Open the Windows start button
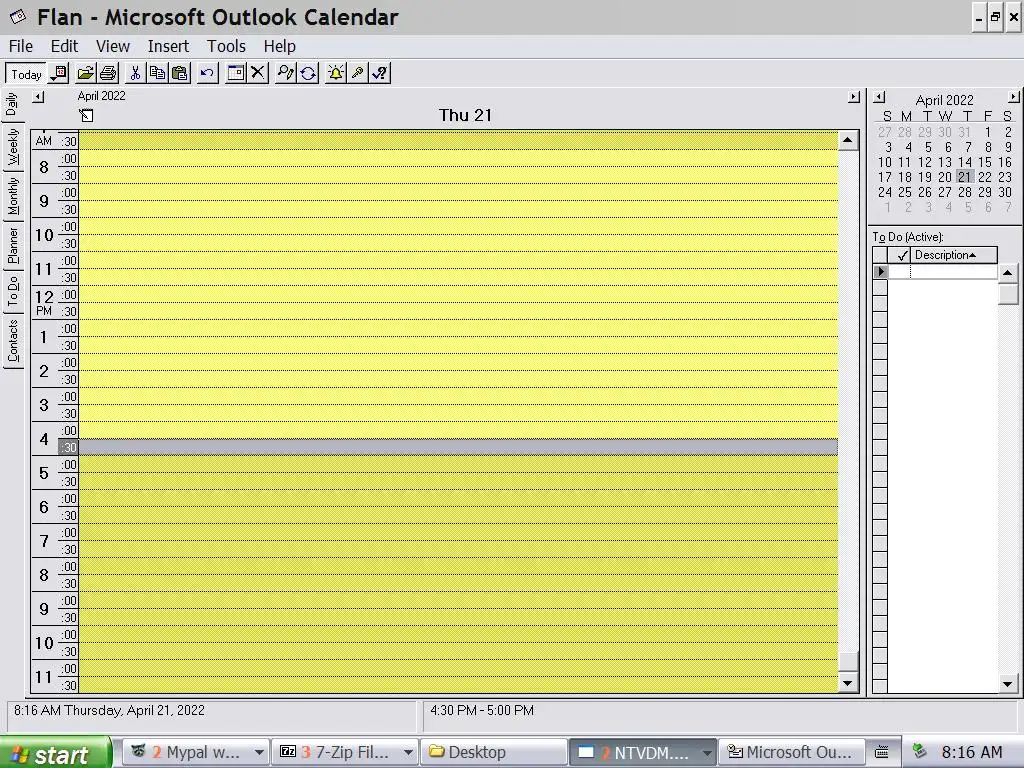Viewport: 1024px width, 768px height. pyautogui.click(x=56, y=753)
